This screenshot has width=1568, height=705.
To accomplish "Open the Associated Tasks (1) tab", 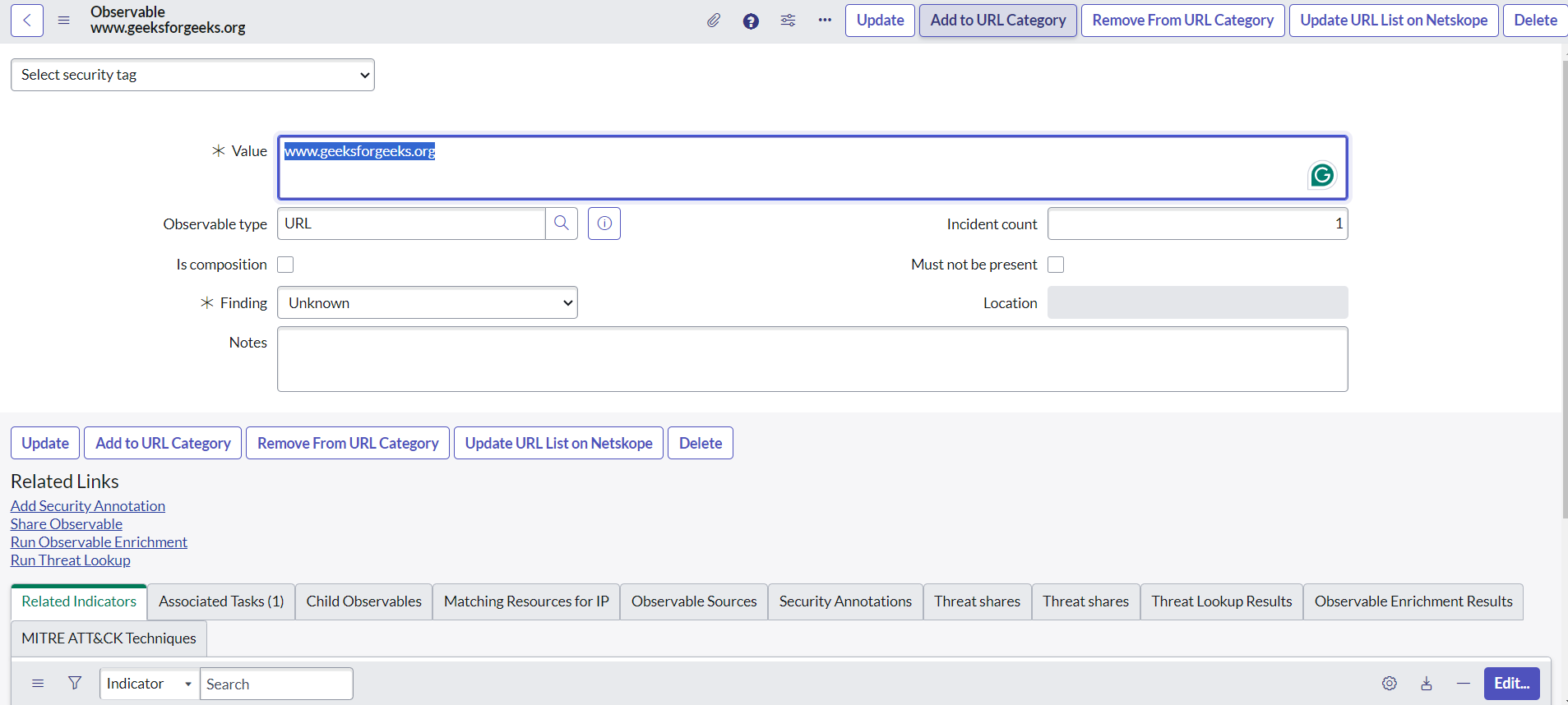I will [221, 601].
